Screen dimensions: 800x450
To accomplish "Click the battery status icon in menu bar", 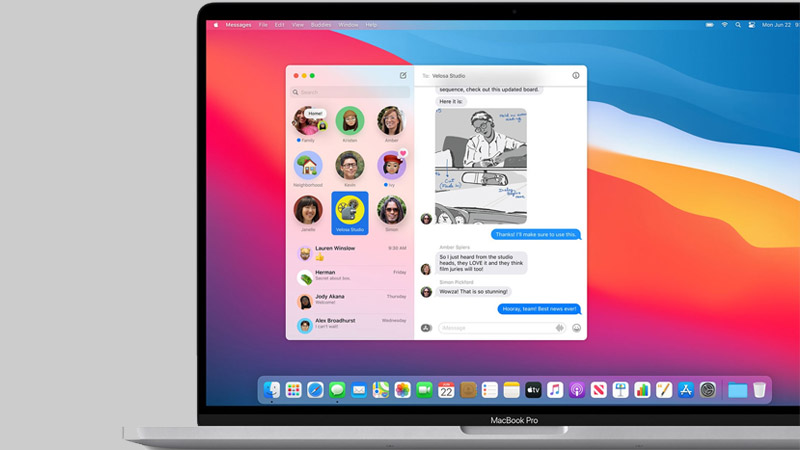I will coord(710,24).
